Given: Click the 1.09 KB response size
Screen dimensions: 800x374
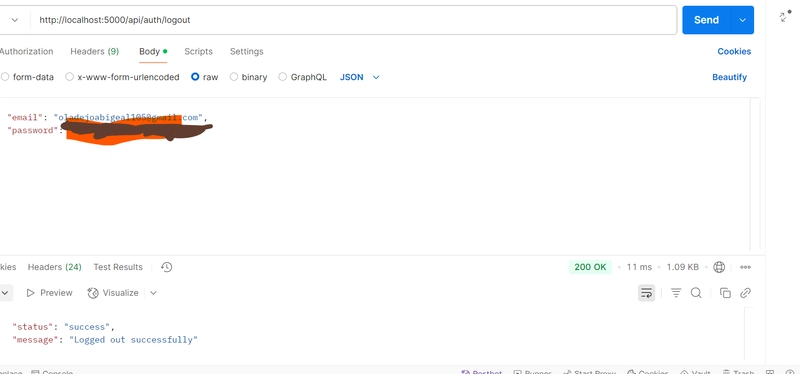Looking at the screenshot, I should (683, 267).
